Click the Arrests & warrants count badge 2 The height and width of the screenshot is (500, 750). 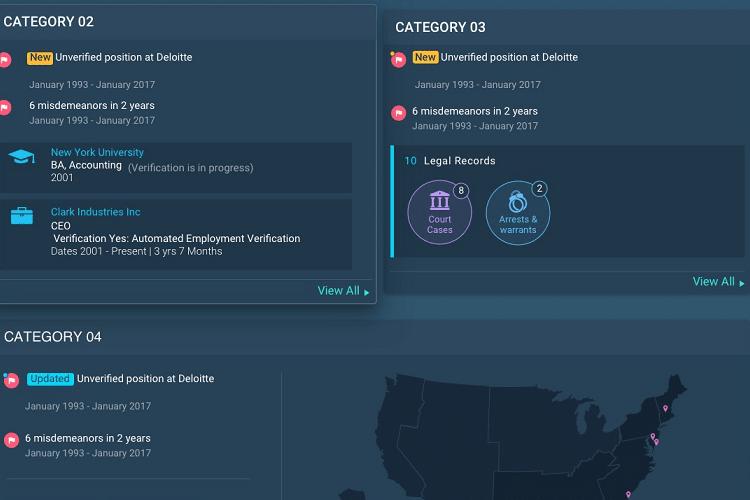click(539, 189)
